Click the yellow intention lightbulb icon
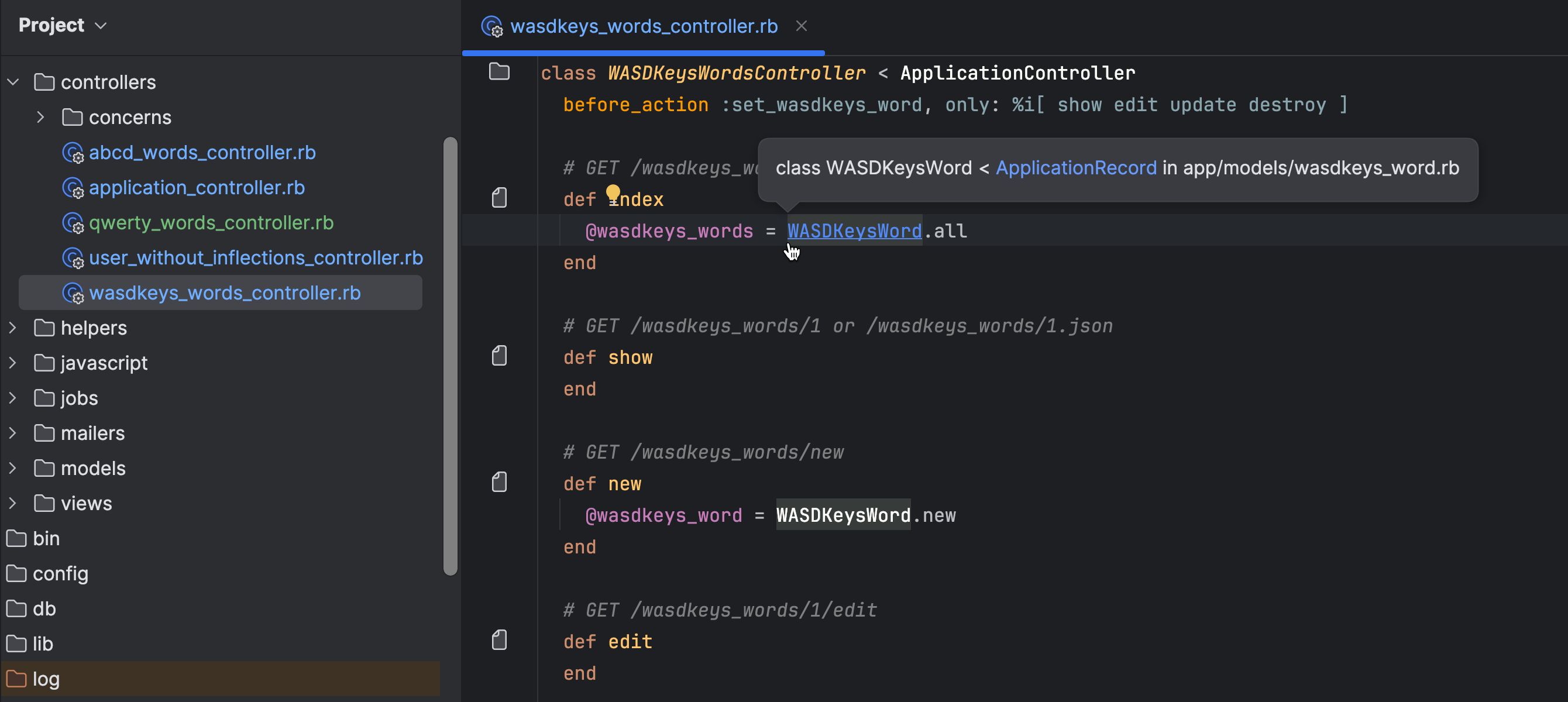 [613, 193]
